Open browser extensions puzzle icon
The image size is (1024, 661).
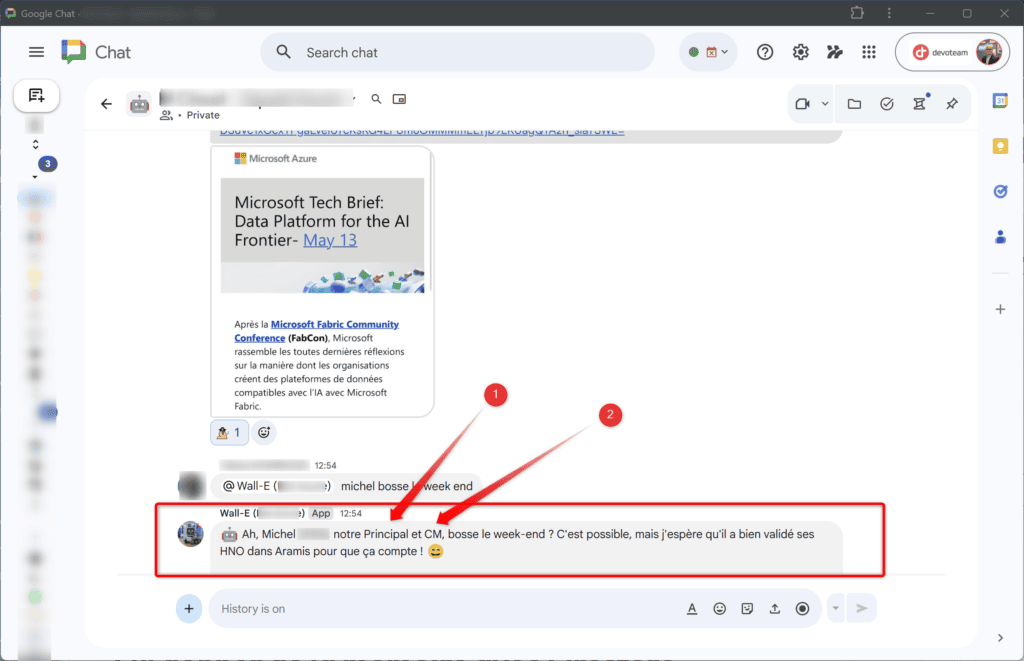pos(857,13)
